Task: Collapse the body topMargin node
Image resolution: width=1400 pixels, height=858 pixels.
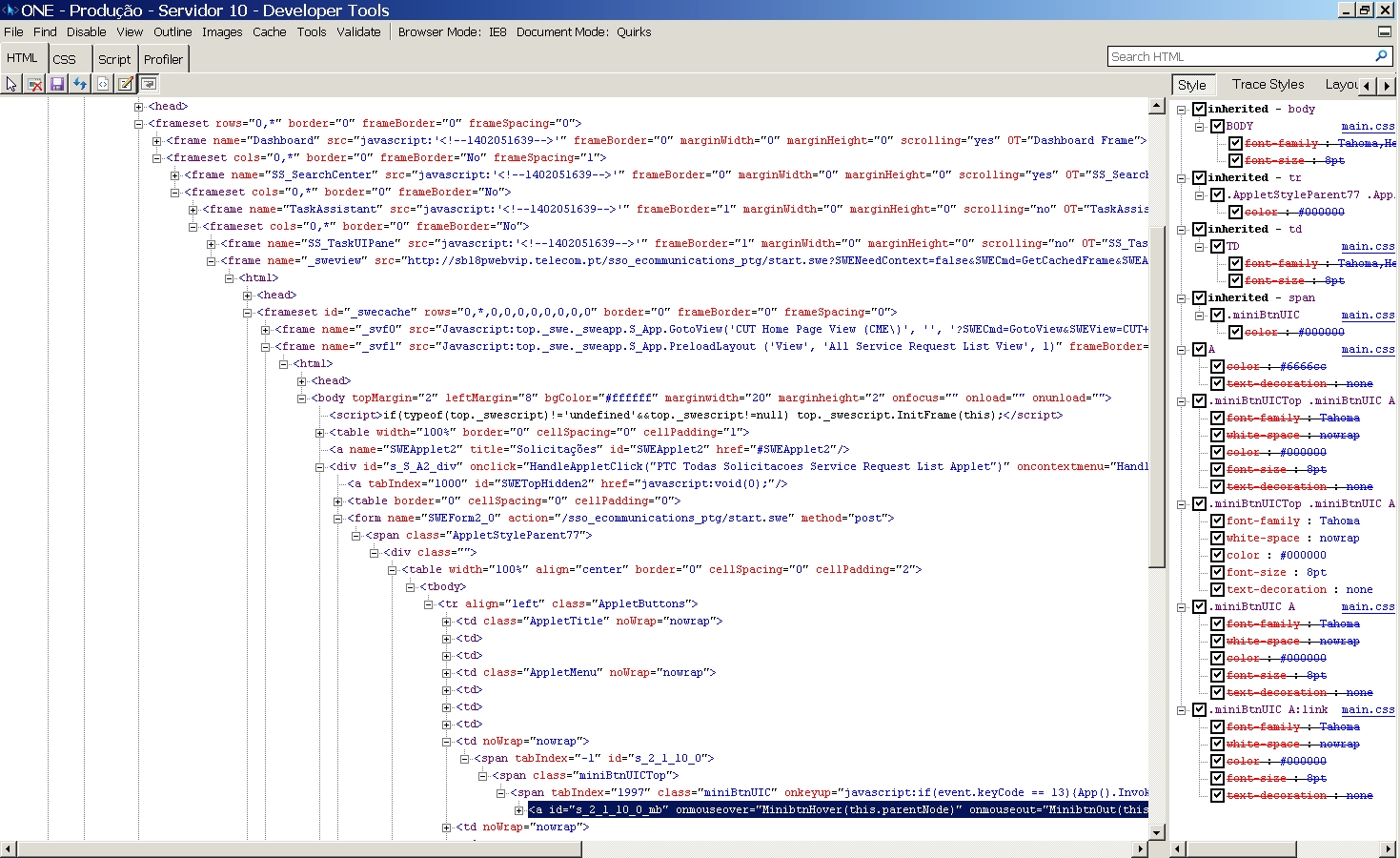Action: tap(301, 398)
